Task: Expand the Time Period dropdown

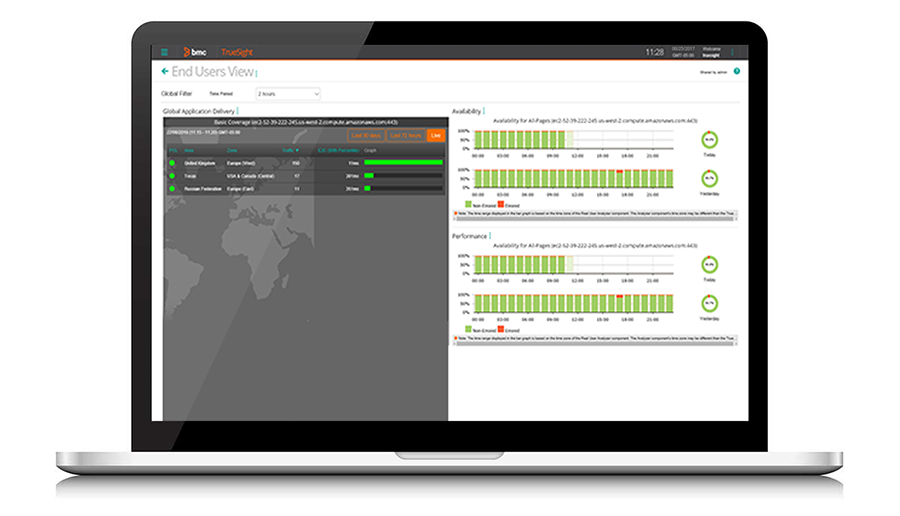Action: (x=288, y=93)
